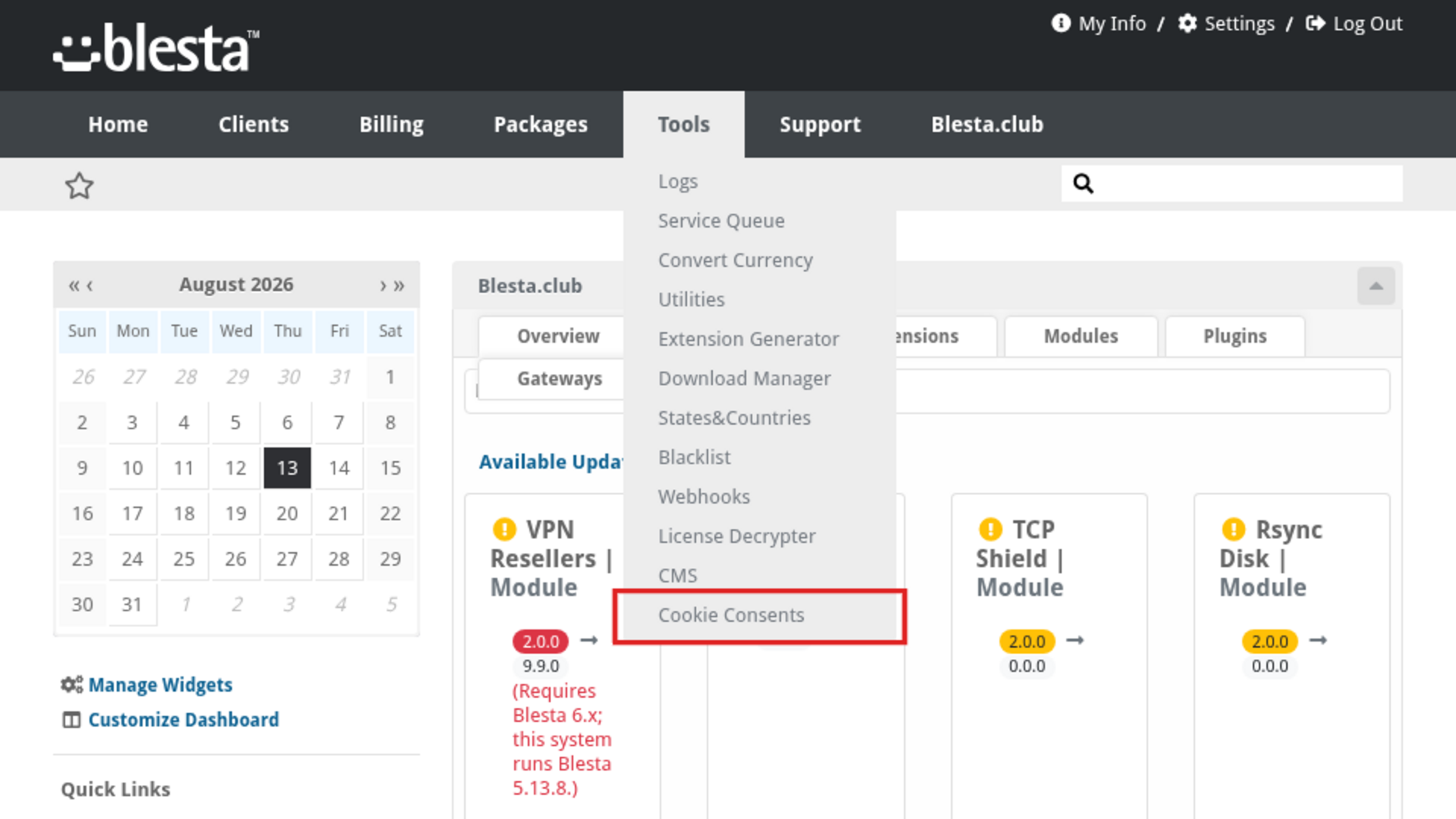Click the Settings link
Viewport: 1456px width, 819px height.
(x=1239, y=24)
